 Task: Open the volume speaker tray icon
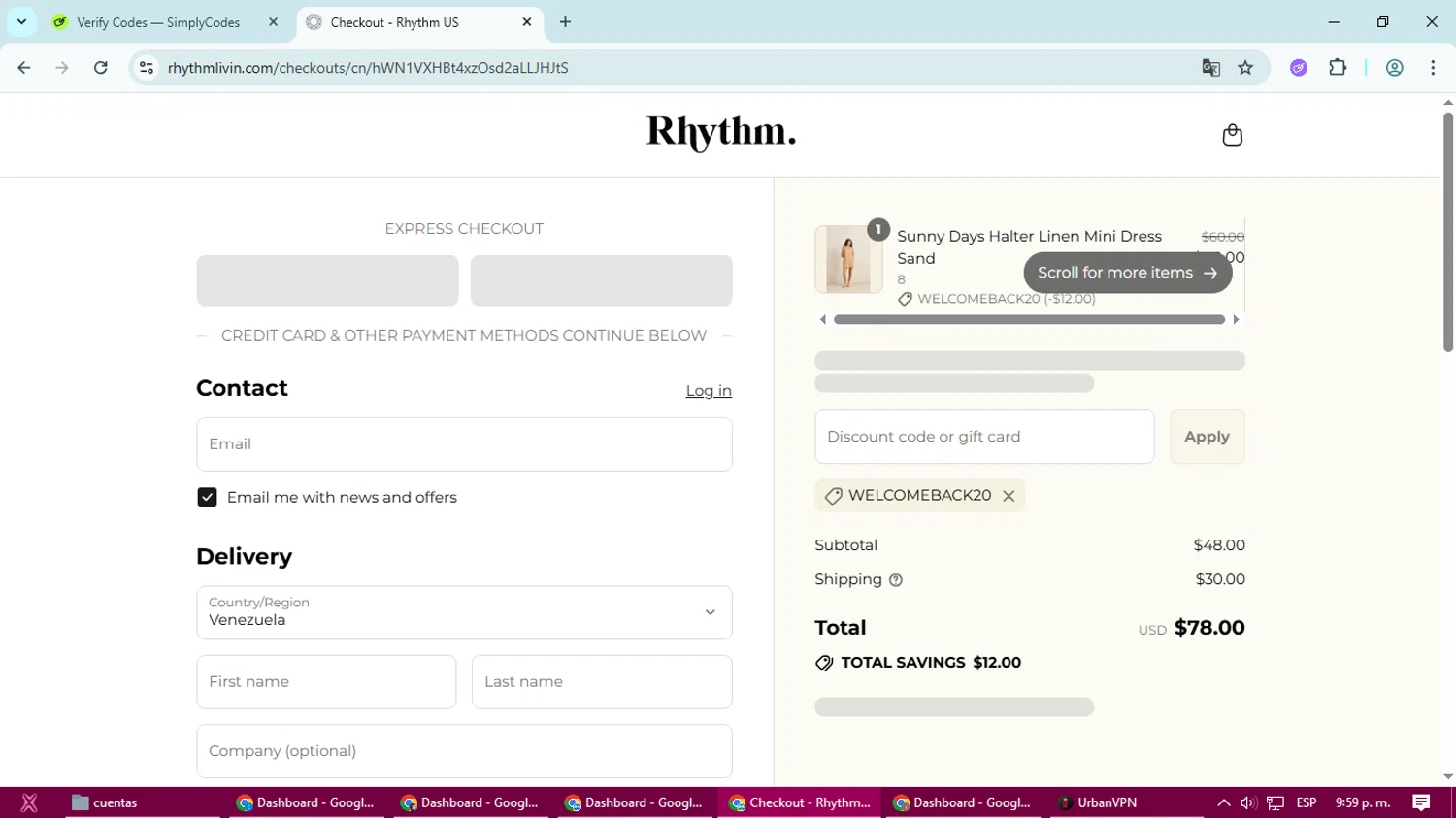[1248, 802]
